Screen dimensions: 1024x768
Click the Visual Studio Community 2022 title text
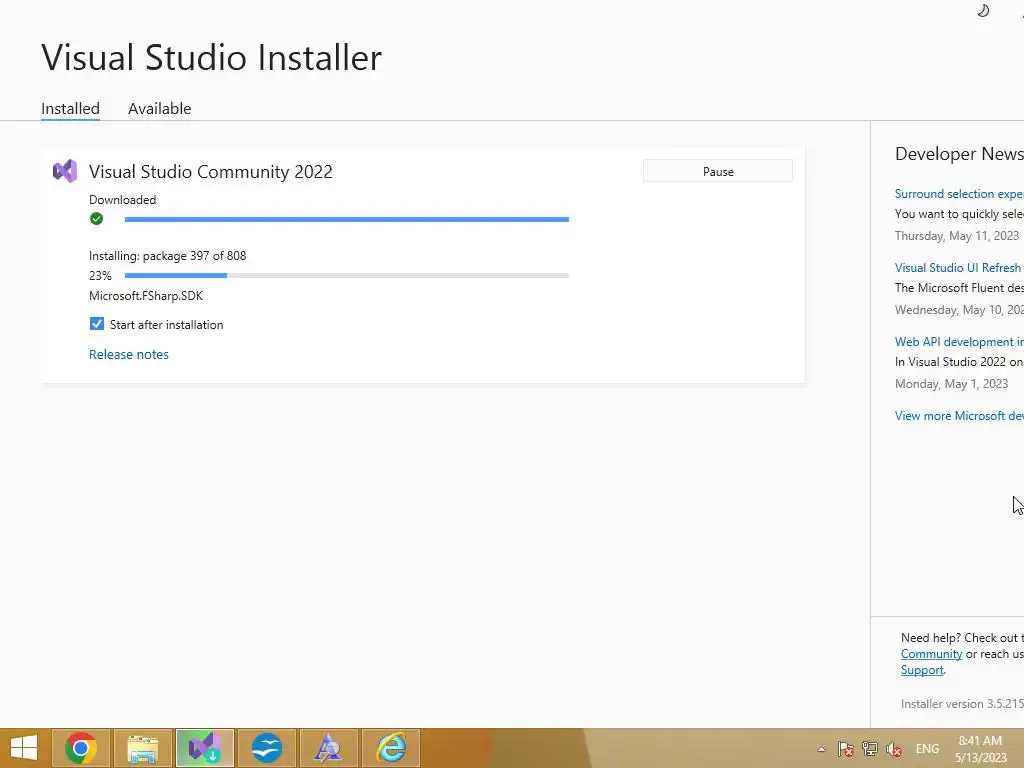(211, 172)
